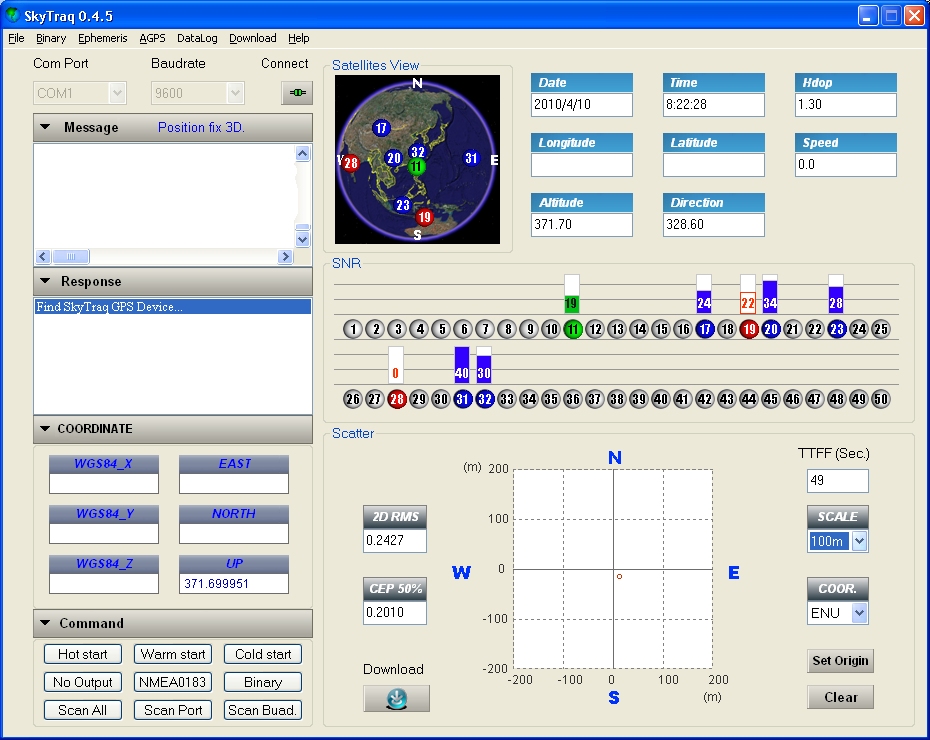Click the Set Origin button
This screenshot has height=740, width=930.
840,661
